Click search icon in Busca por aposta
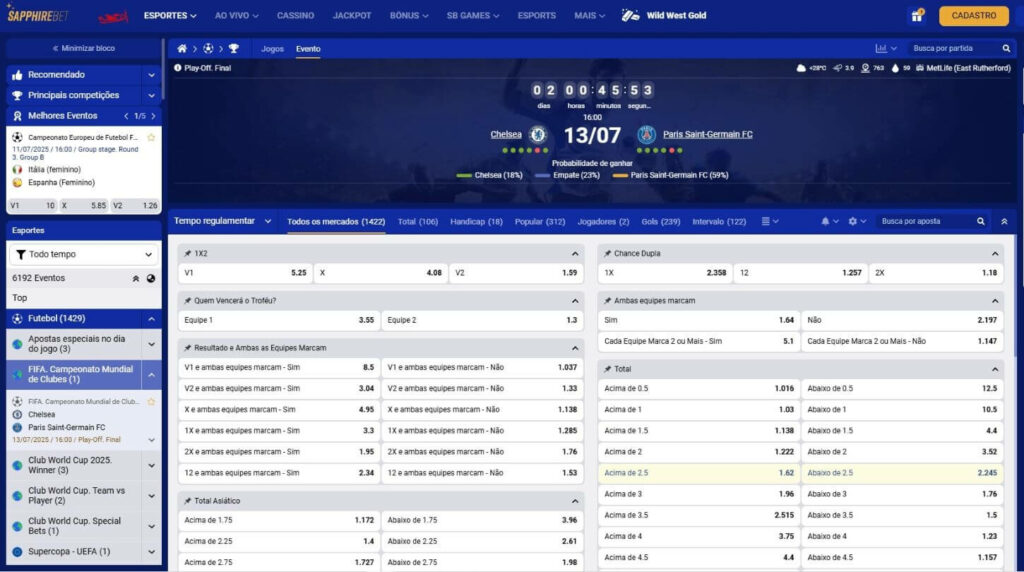Viewport: 1024px width, 572px height. pyautogui.click(x=980, y=221)
